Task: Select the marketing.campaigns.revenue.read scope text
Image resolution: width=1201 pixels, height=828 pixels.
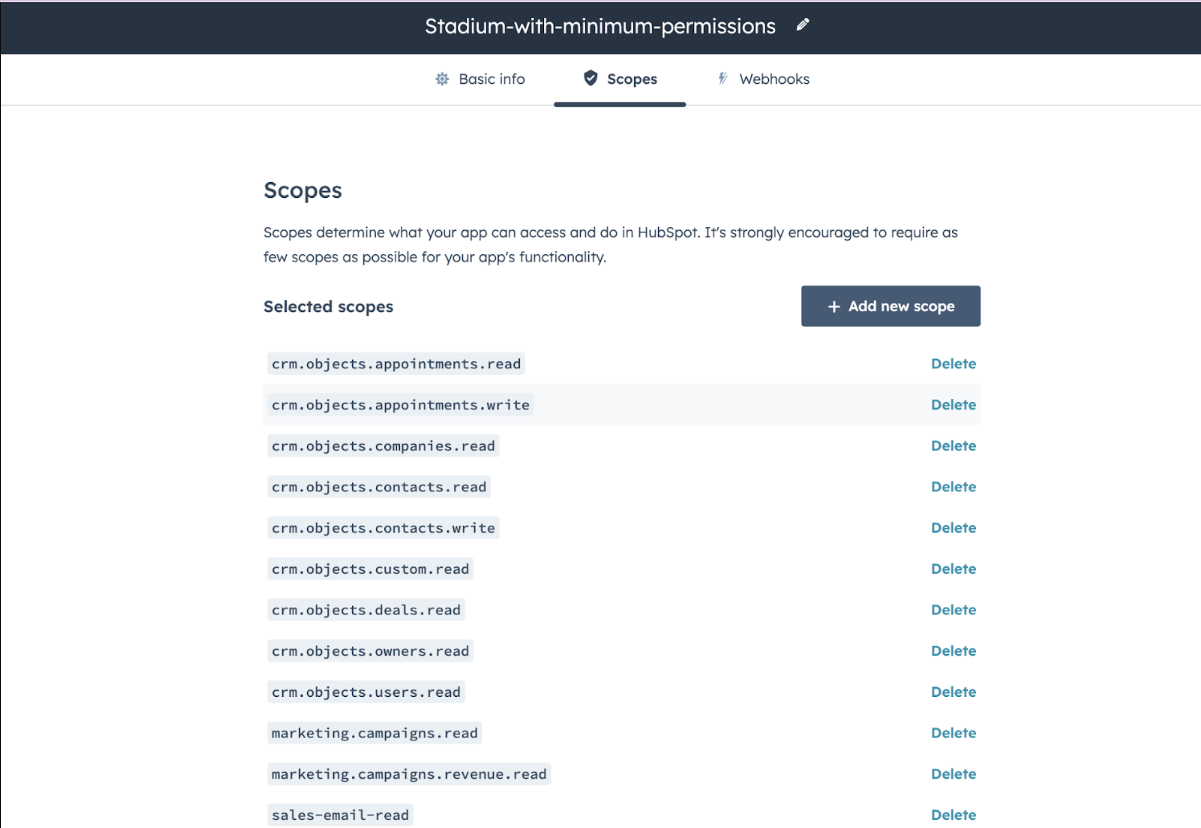Action: 409,774
